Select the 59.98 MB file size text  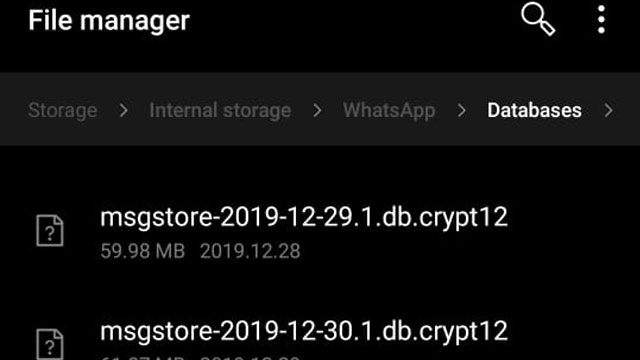click(x=142, y=251)
